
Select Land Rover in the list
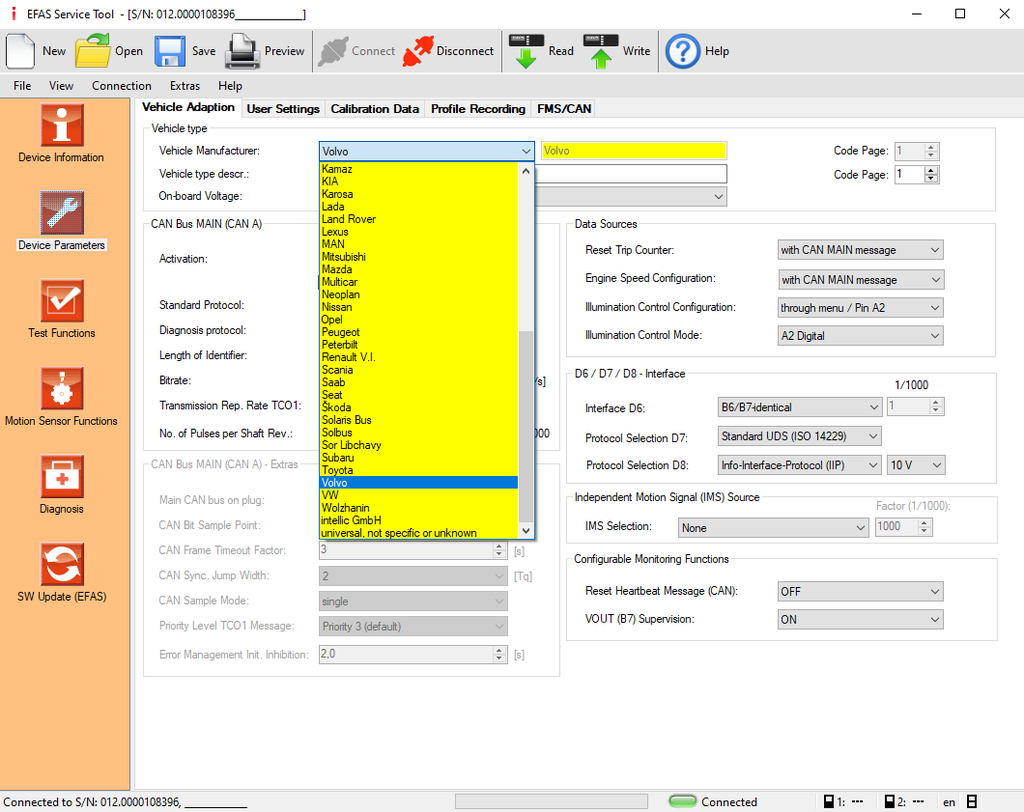coord(419,219)
